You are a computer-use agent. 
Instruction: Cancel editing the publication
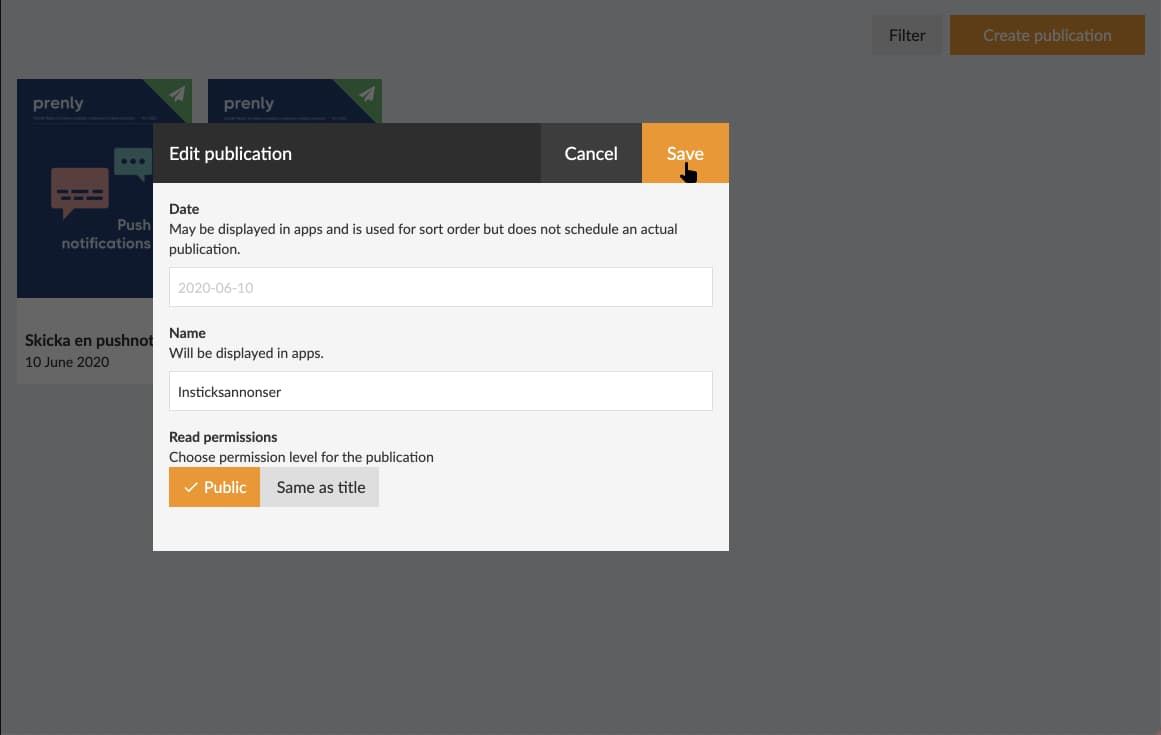click(591, 153)
